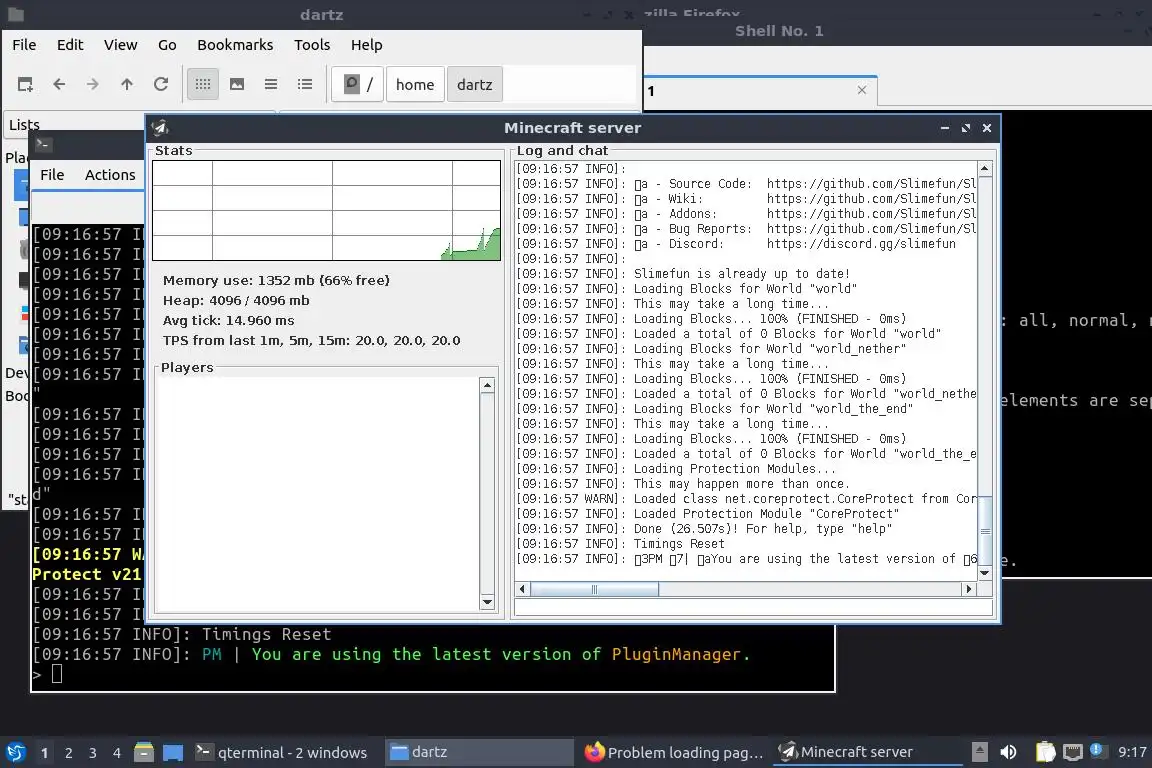The width and height of the screenshot is (1152, 768).
Task: Switch to desktop 2
Action: [x=68, y=753]
